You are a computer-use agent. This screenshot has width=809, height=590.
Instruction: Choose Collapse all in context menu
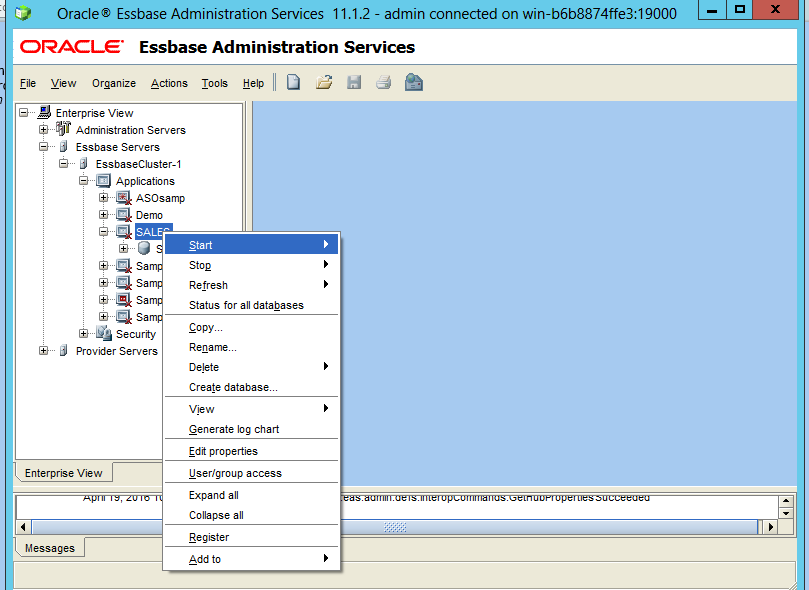coord(251,515)
